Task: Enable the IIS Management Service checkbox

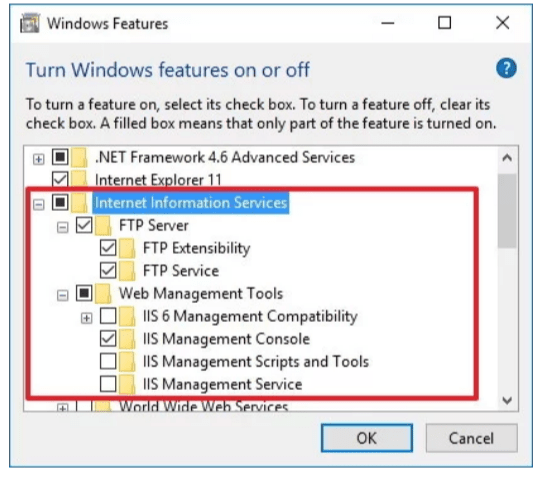Action: [x=108, y=384]
